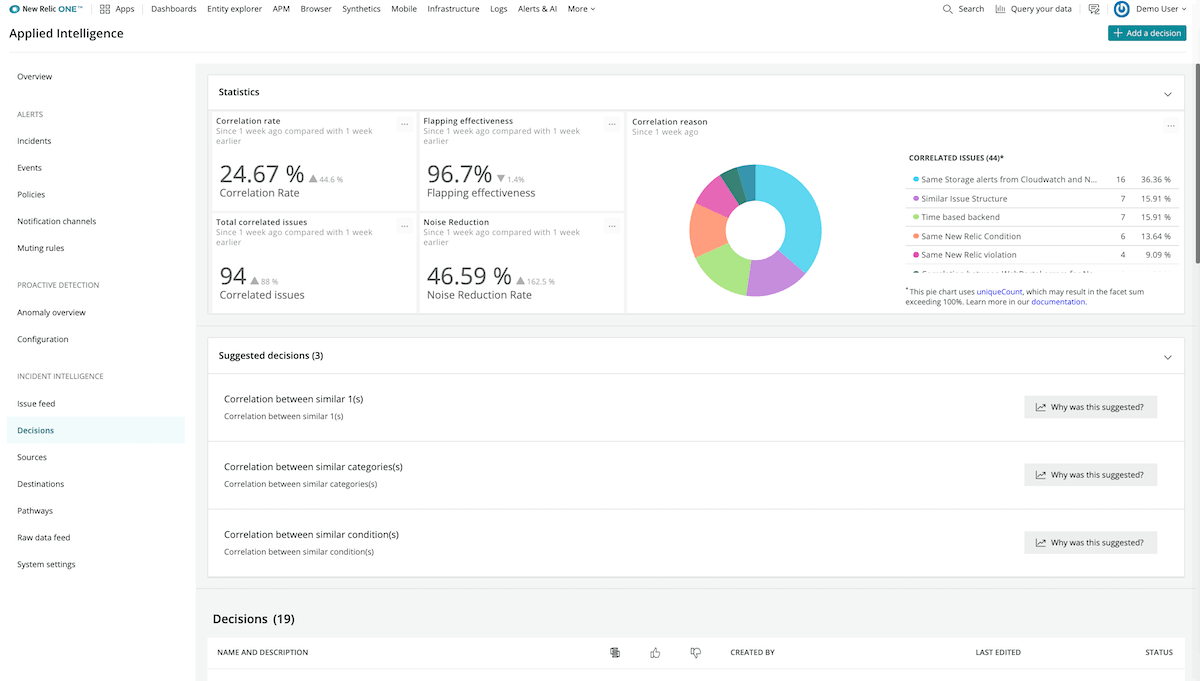Open the Demo User dropdown

[x=1162, y=9]
